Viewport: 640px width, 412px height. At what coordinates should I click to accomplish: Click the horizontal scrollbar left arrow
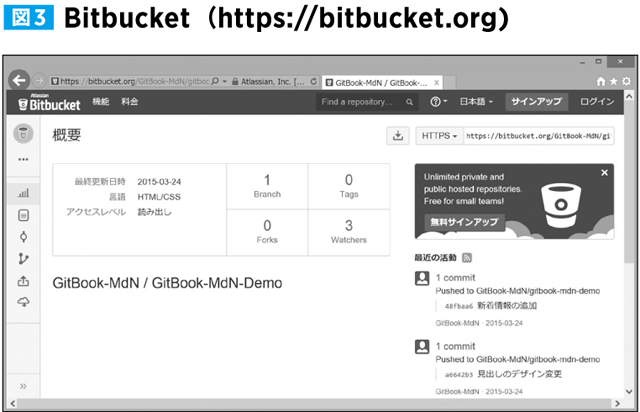(13, 403)
